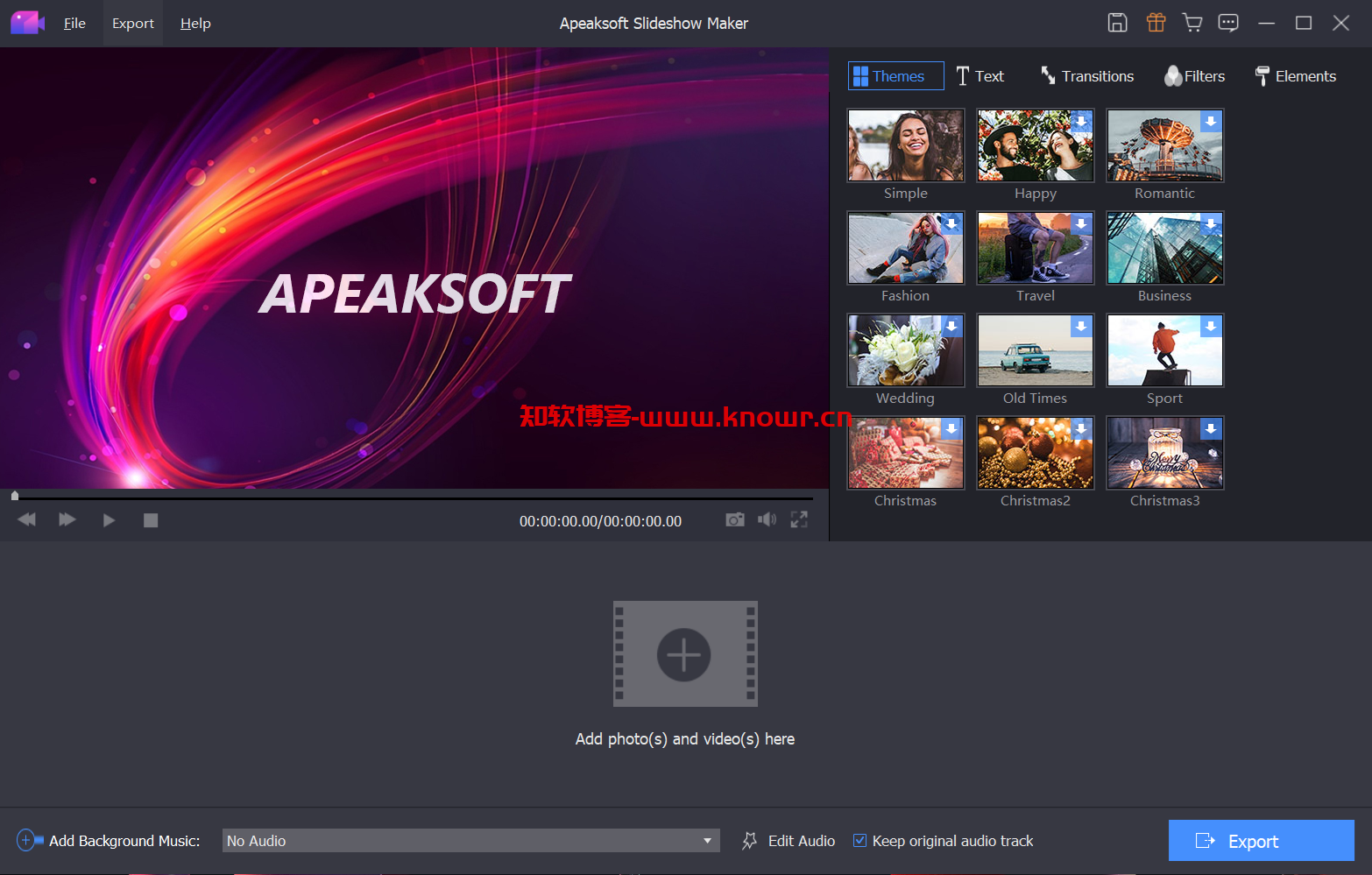Download the Wedding theme via arrow badge
The width and height of the screenshot is (1372, 875).
click(951, 326)
